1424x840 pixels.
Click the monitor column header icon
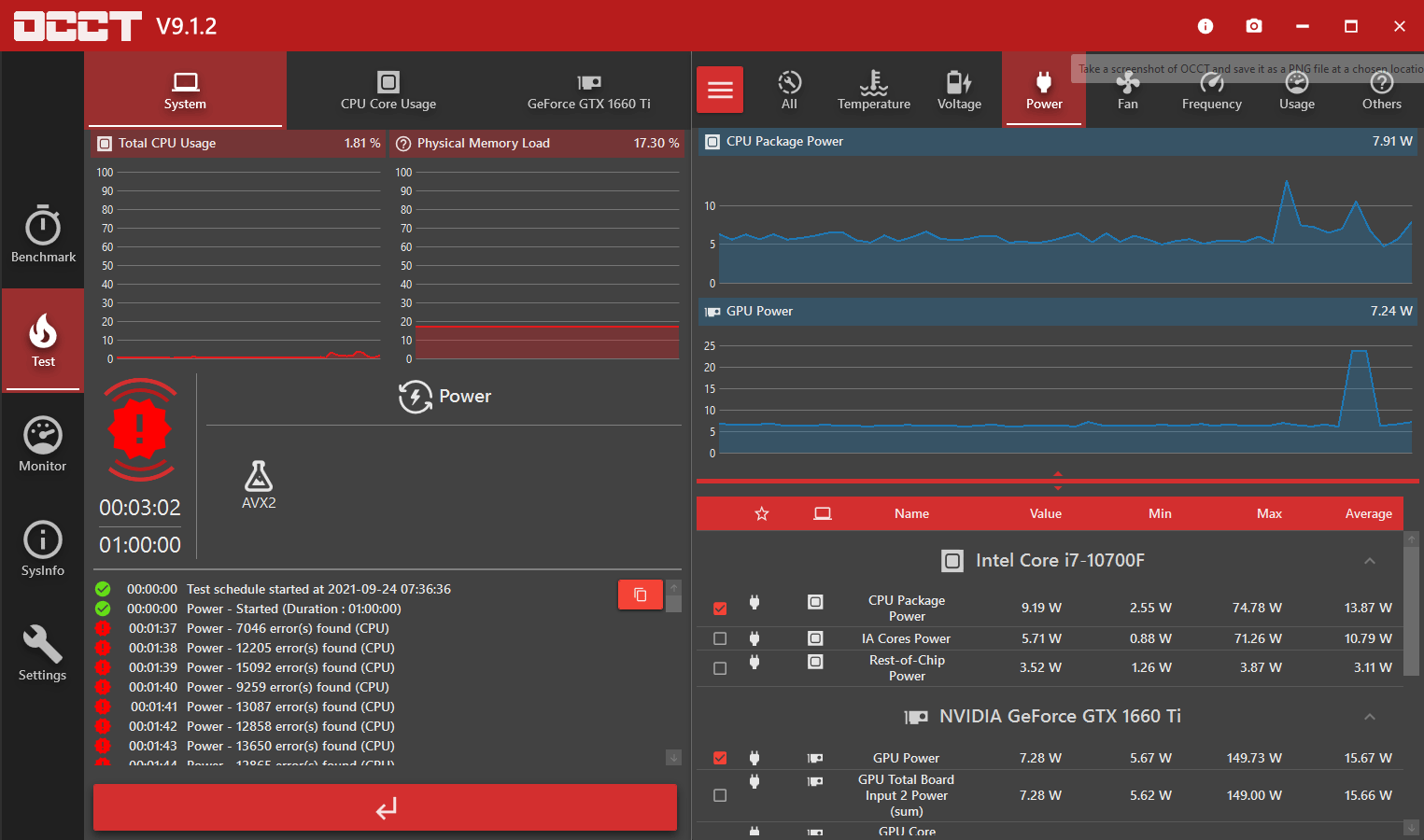(823, 513)
